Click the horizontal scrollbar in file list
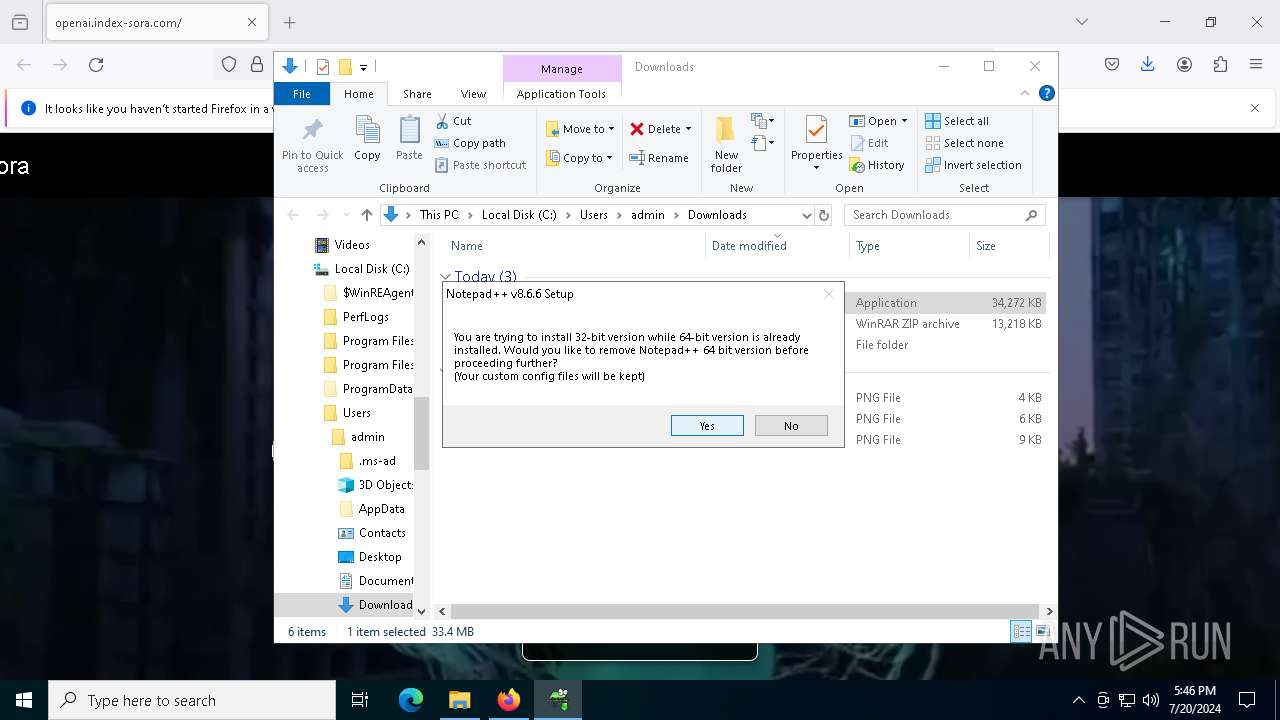Image resolution: width=1280 pixels, height=720 pixels. tap(744, 611)
